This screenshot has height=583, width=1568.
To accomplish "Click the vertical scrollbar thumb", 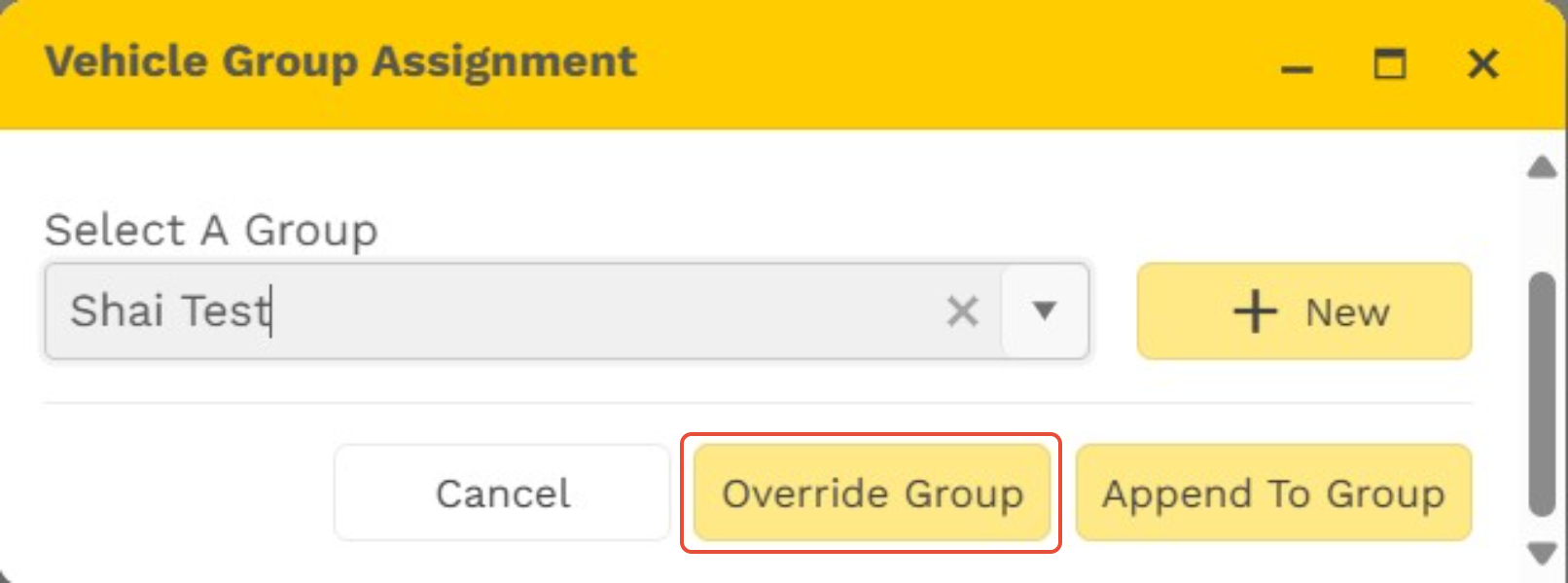I will pos(1542,389).
